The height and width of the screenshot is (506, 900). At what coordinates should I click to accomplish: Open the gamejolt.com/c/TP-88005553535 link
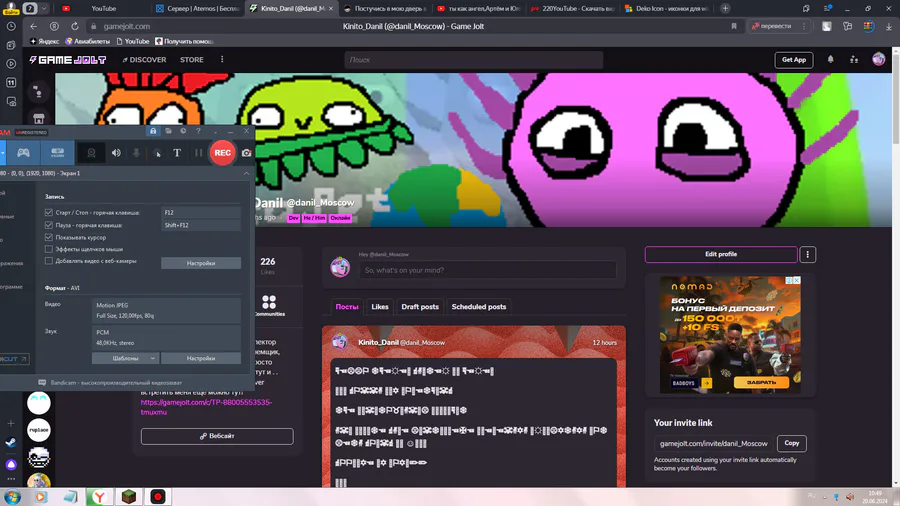(206, 407)
